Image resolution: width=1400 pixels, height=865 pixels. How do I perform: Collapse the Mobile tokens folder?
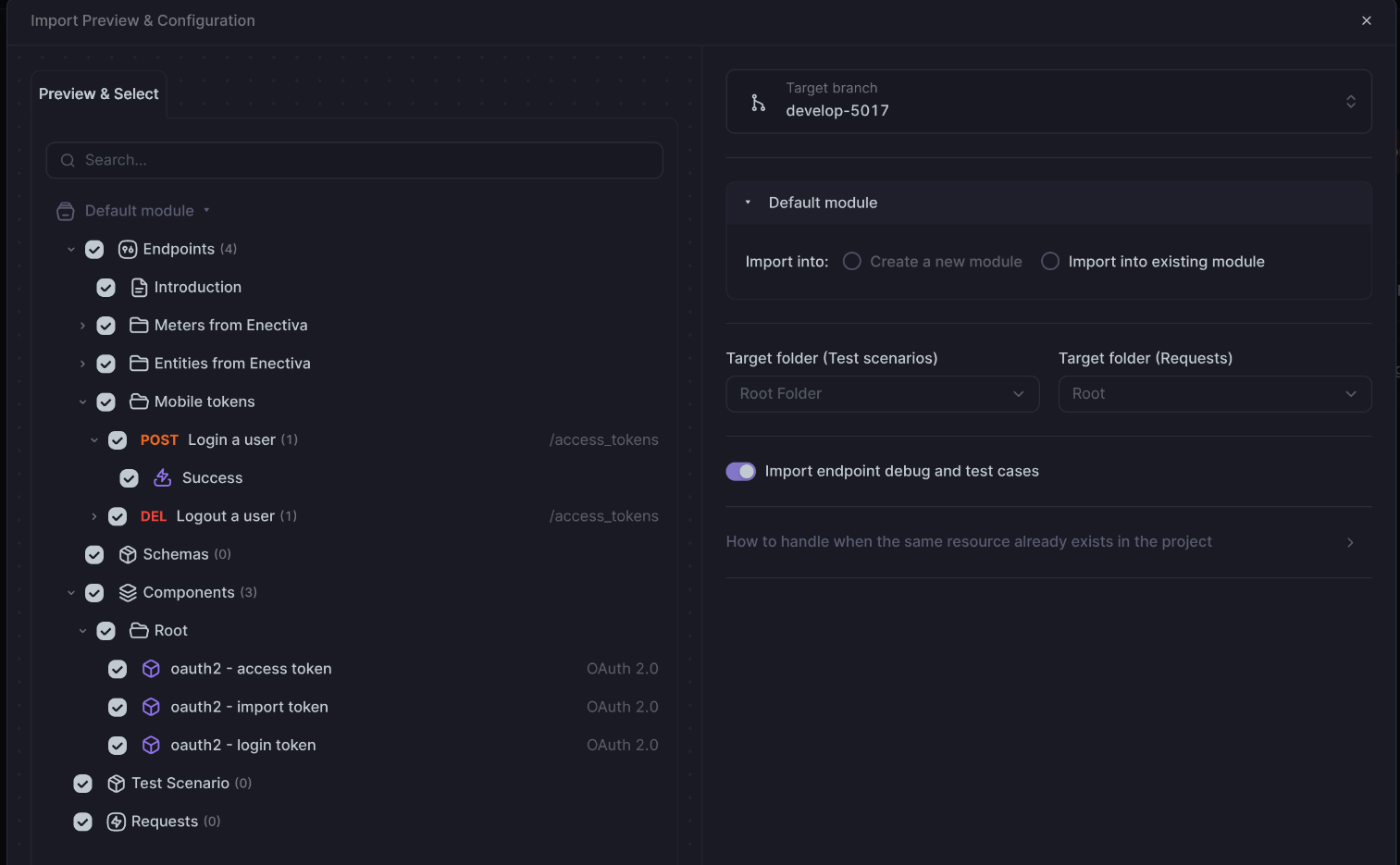click(x=82, y=402)
